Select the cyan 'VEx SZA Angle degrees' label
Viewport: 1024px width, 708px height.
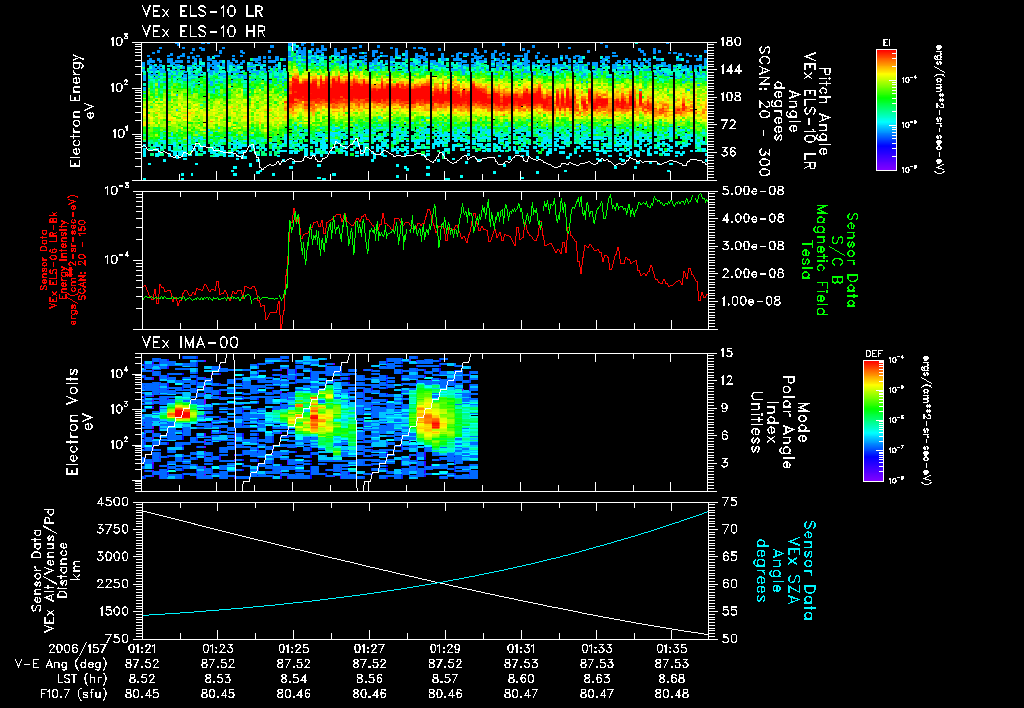click(x=776, y=570)
